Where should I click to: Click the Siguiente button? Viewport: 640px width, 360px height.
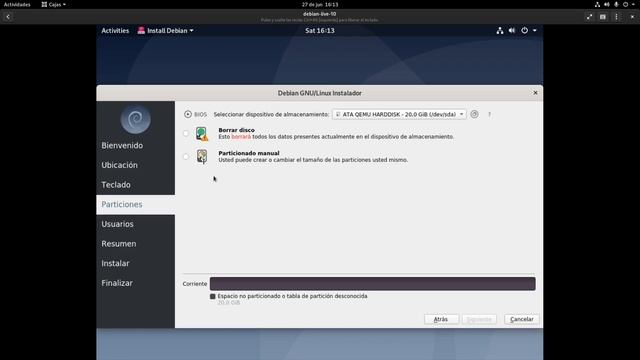tap(479, 319)
